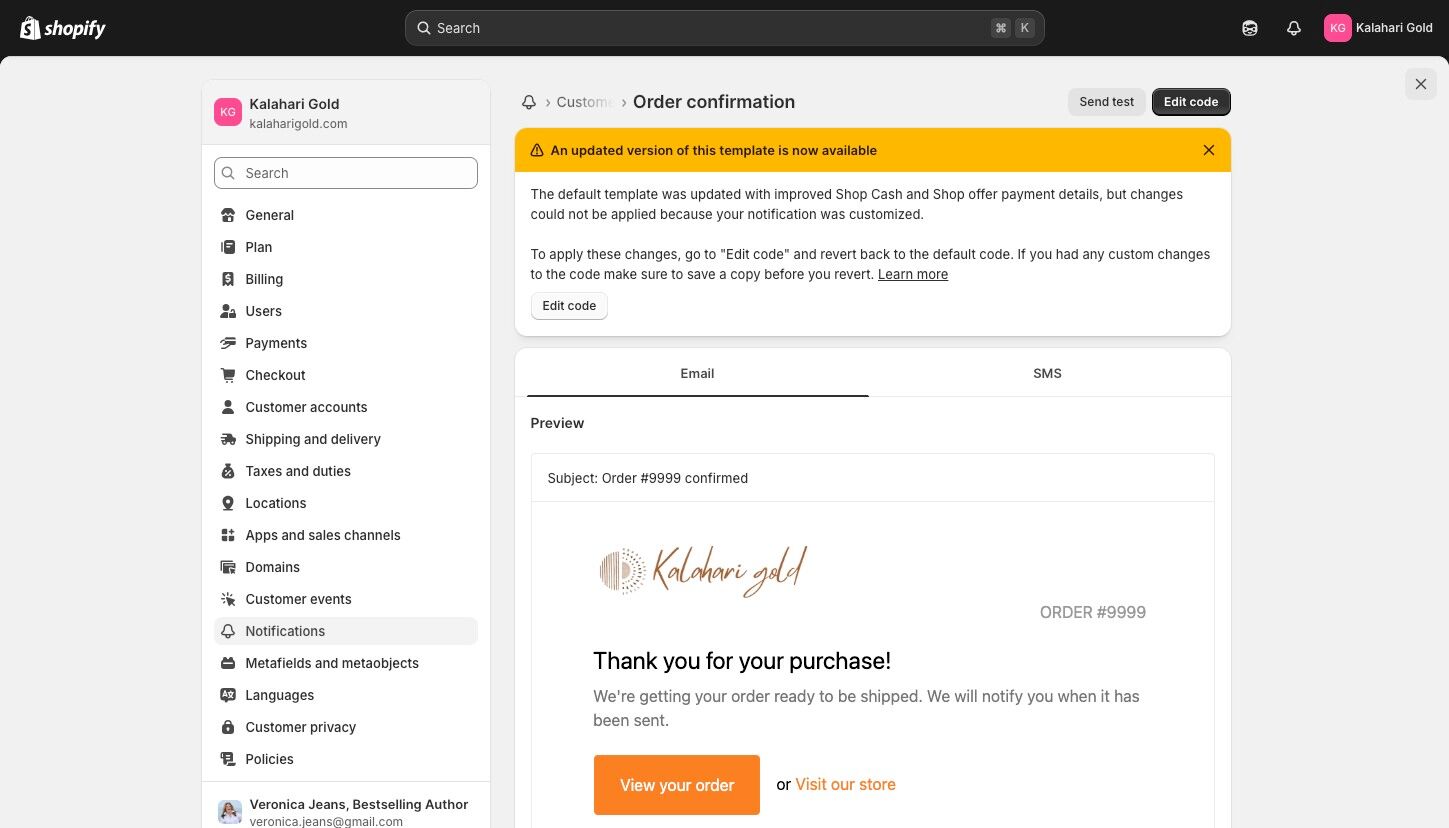Select the Email tab
This screenshot has height=828, width=1449.
(697, 373)
